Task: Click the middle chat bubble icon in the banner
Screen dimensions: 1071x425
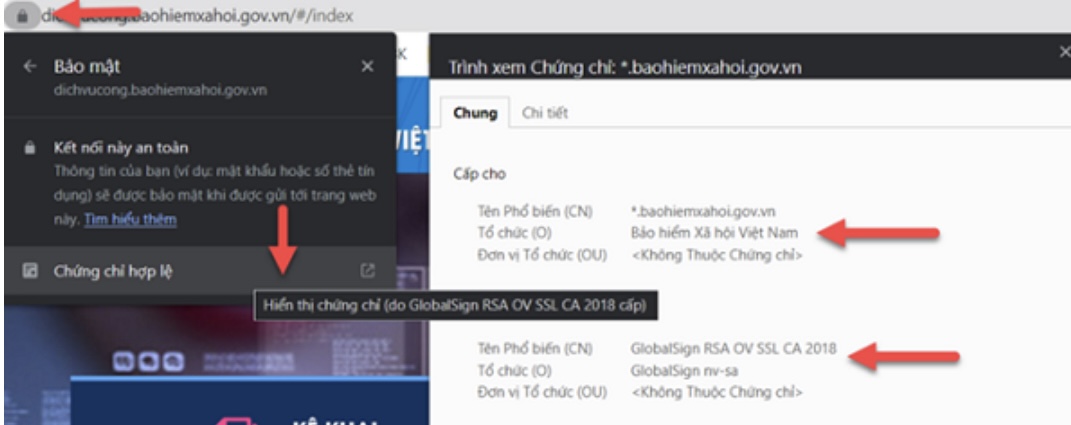Action: (x=149, y=361)
